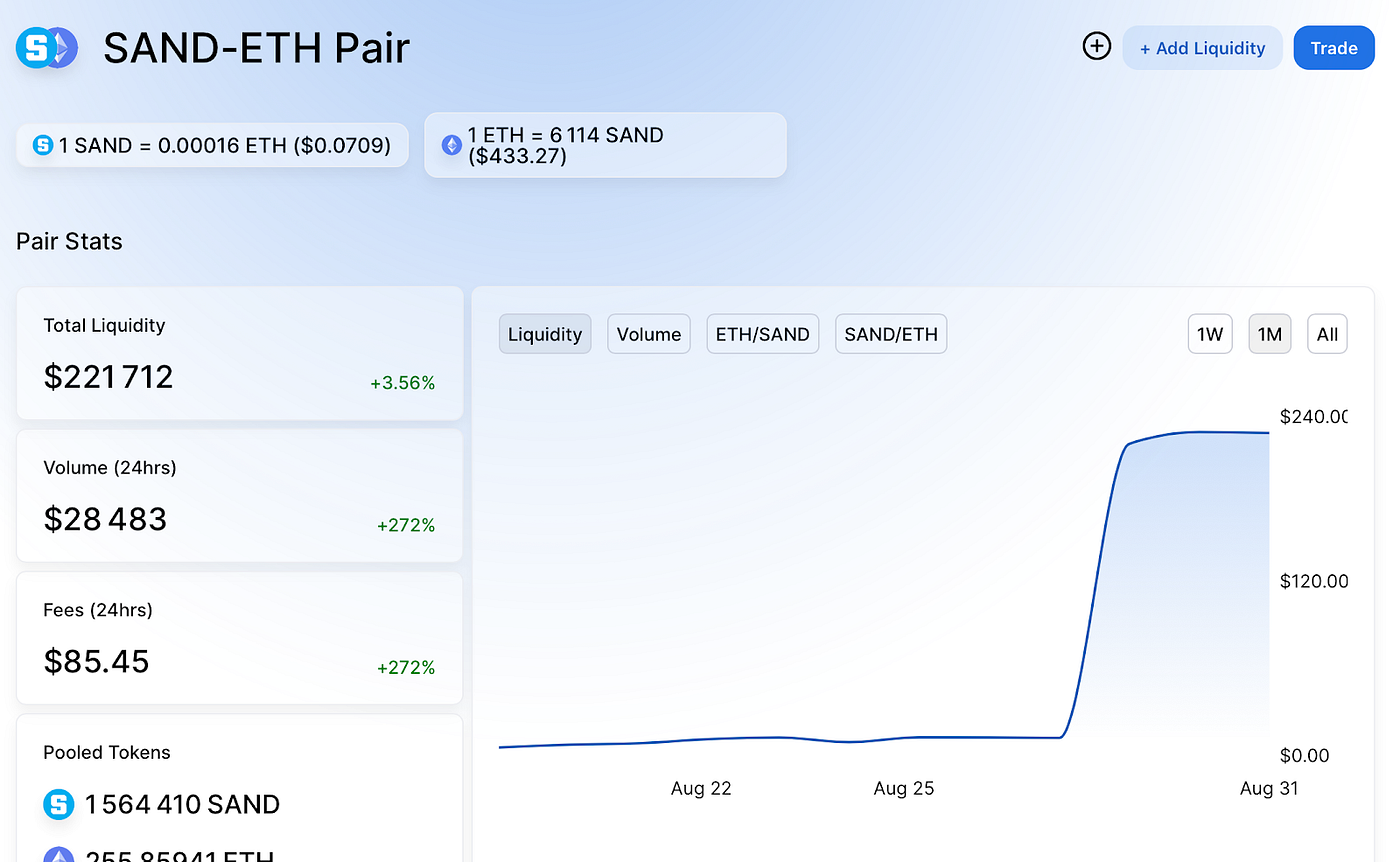Click the SAND-ETH Pair title
The image size is (1400, 862).
pyautogui.click(x=257, y=48)
